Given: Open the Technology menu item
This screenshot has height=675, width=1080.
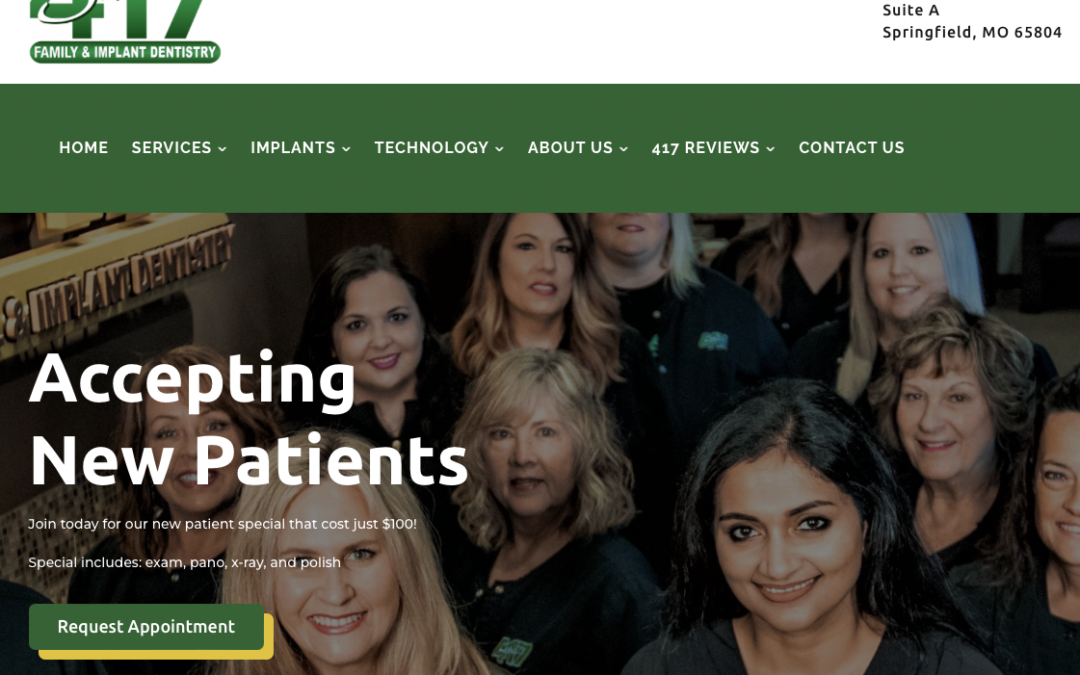Looking at the screenshot, I should tap(431, 147).
